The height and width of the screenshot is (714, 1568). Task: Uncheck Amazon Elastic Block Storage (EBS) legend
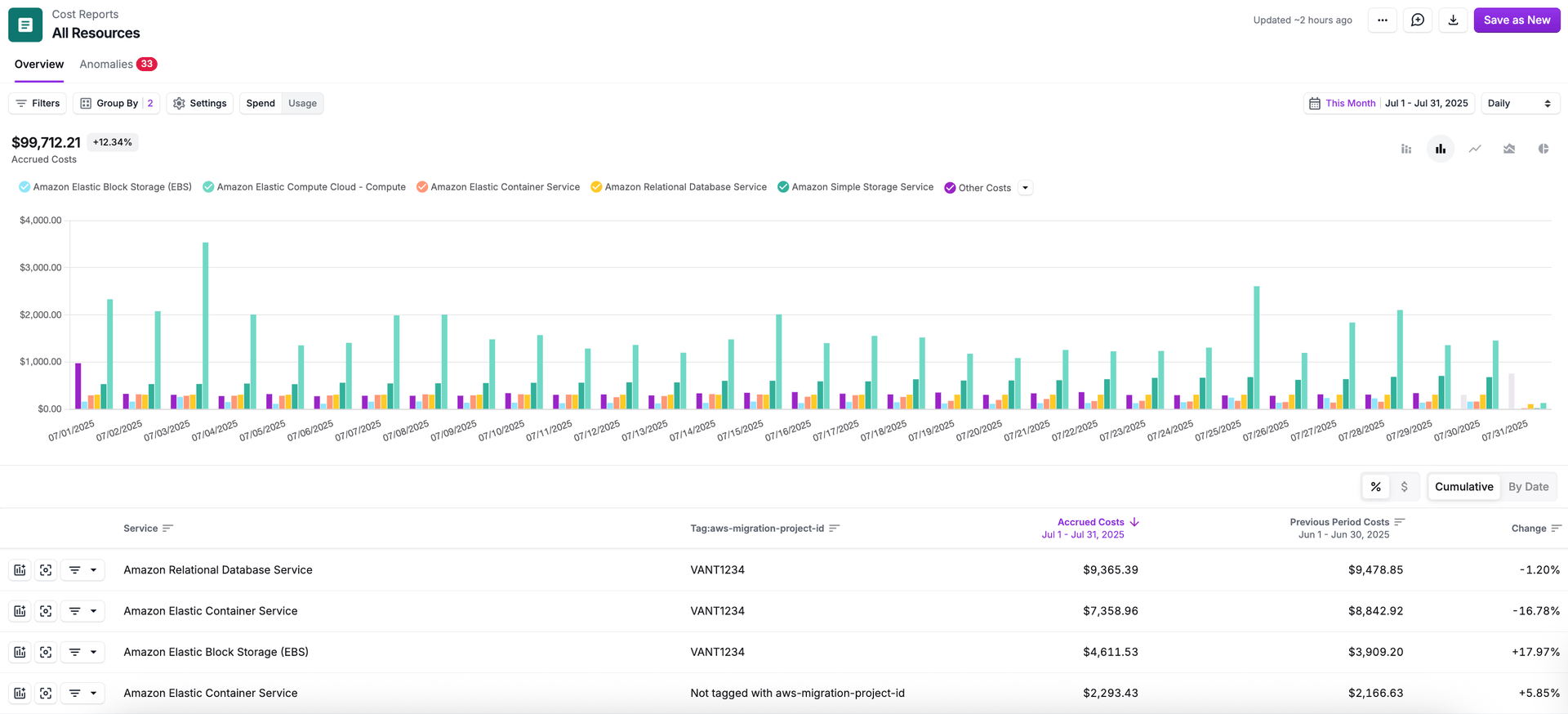tap(24, 187)
